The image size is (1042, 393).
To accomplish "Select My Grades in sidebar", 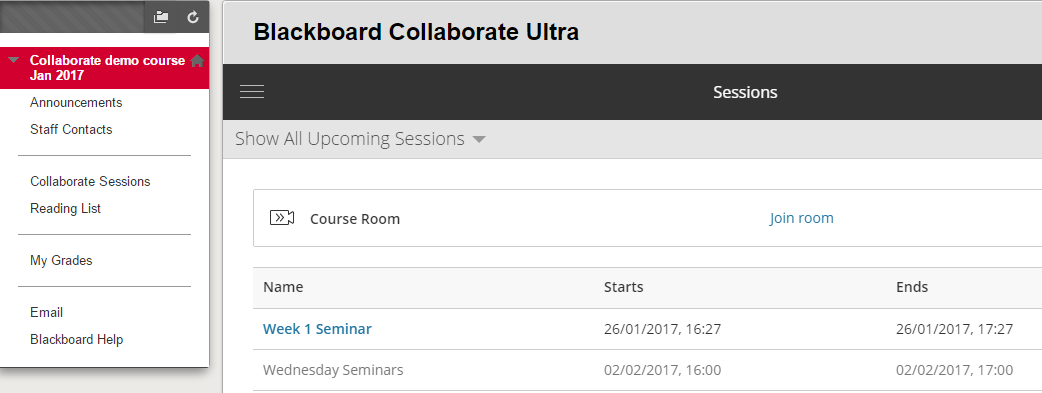I will coord(61,261).
